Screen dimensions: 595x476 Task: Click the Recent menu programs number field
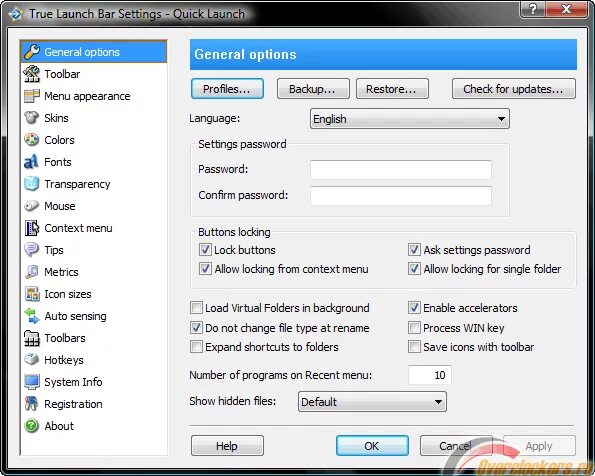pos(430,375)
